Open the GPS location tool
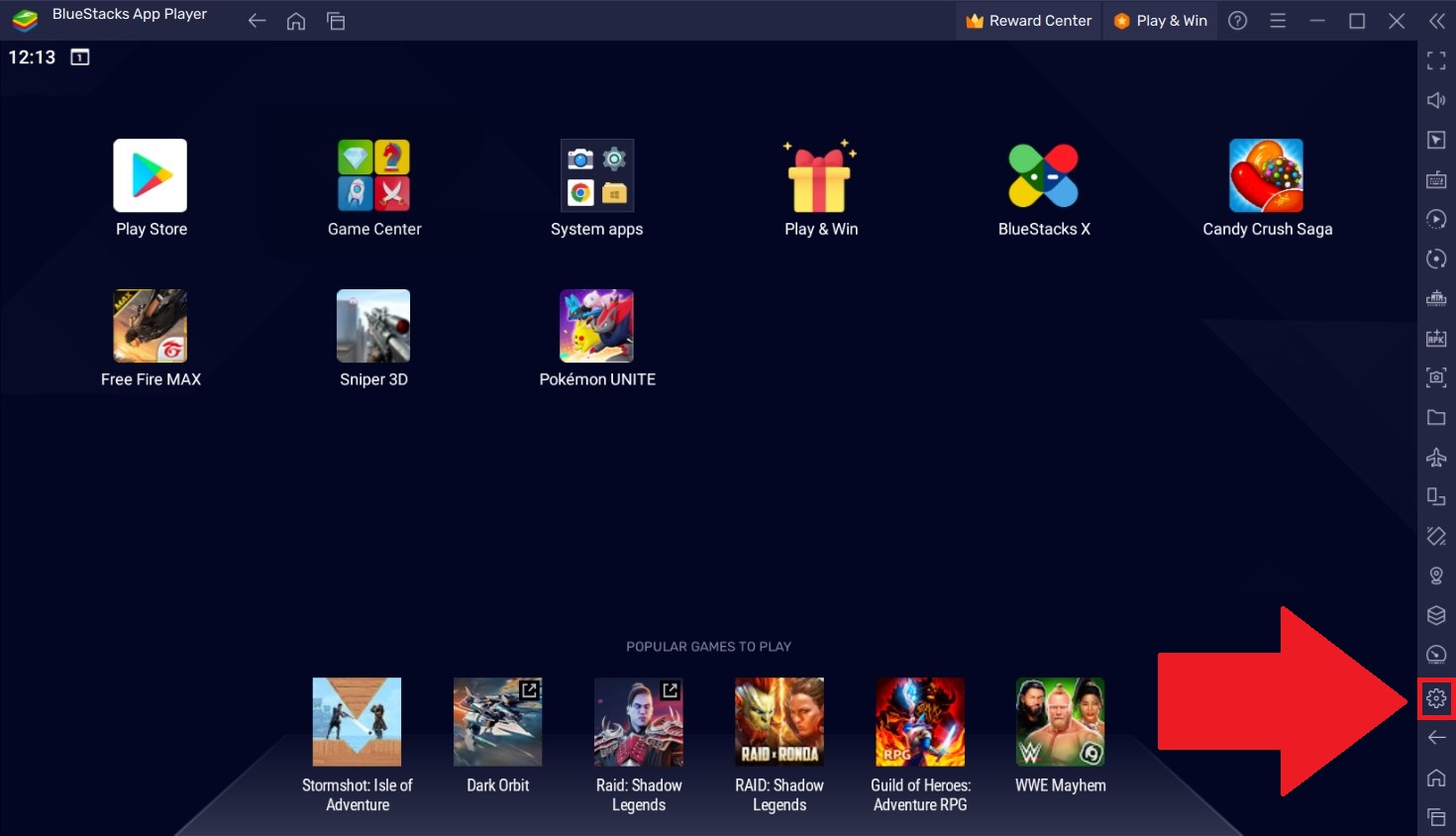This screenshot has height=836, width=1456. [x=1436, y=575]
